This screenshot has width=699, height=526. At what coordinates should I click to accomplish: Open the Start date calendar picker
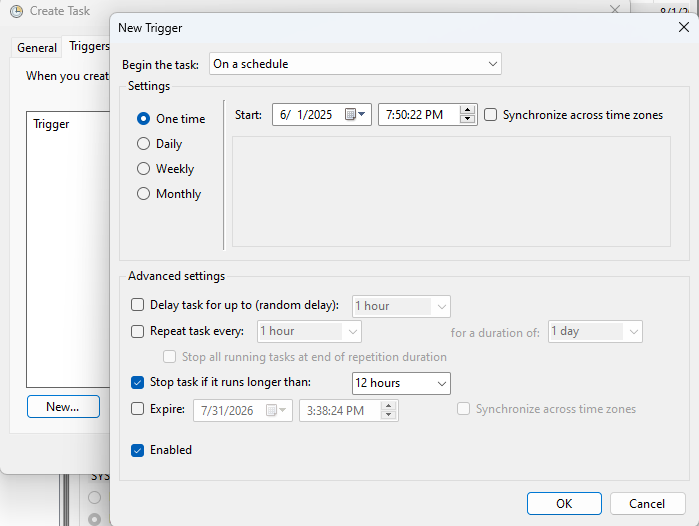355,115
